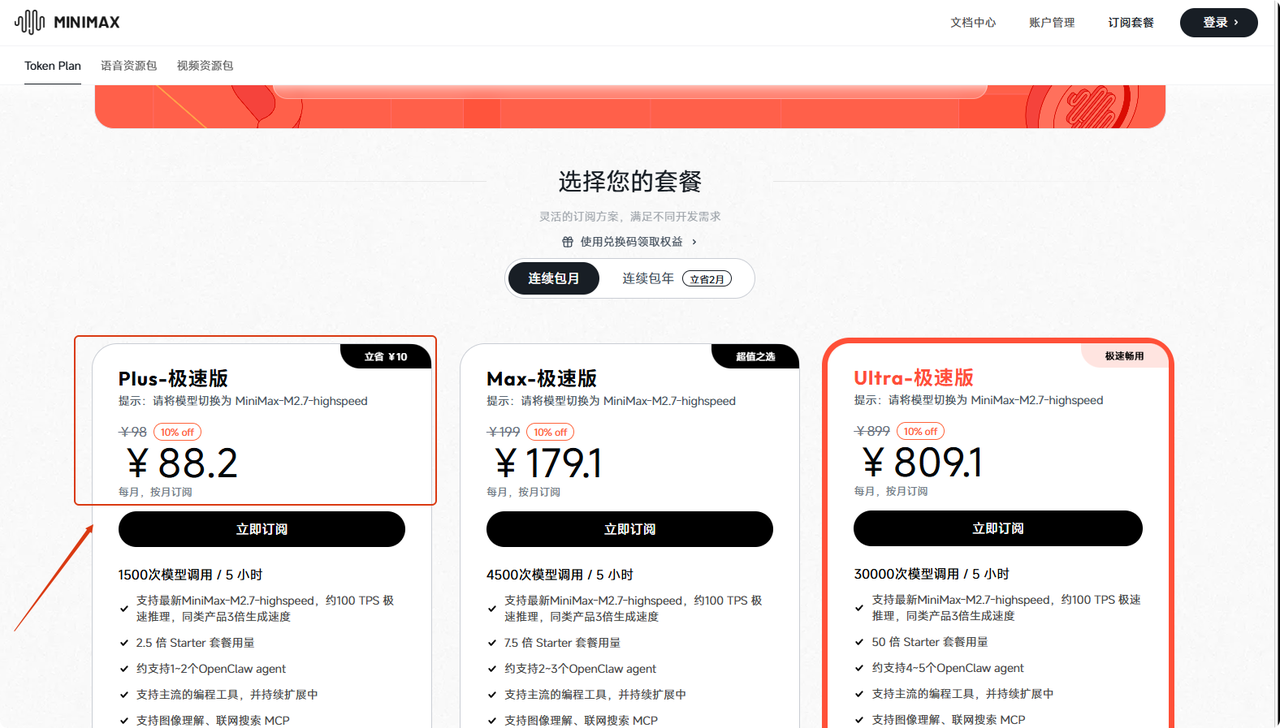The image size is (1280, 728).
Task: Click 50 倍 Starter 套餐用量 text
Action: pos(930,642)
